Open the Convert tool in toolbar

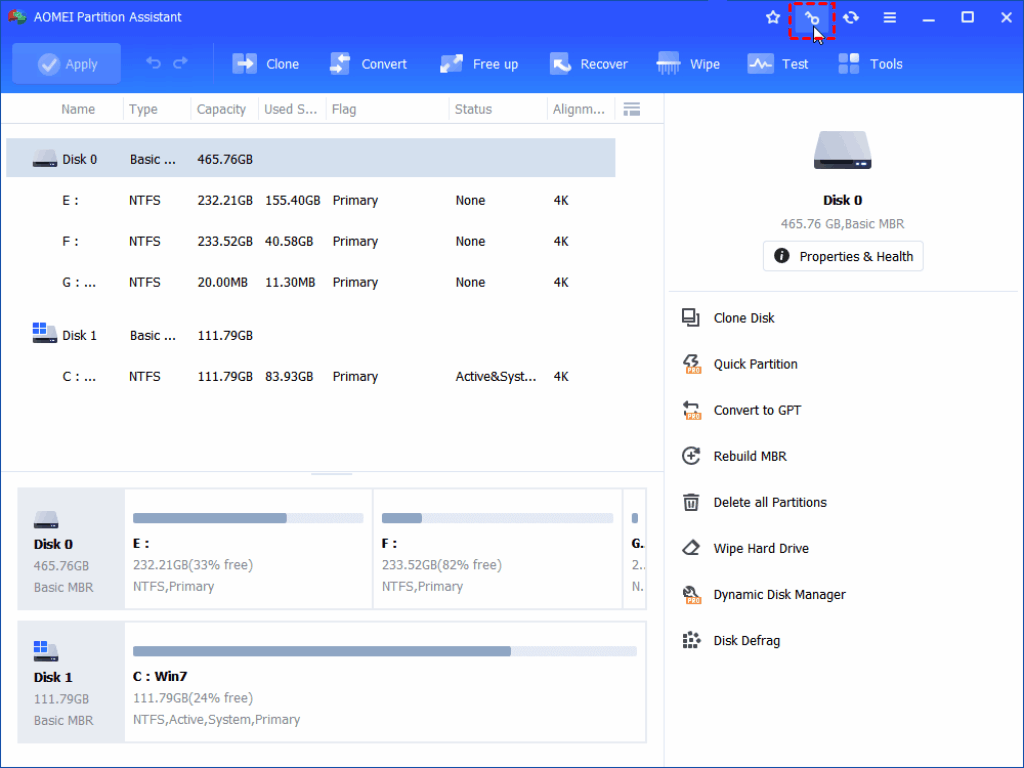[368, 64]
